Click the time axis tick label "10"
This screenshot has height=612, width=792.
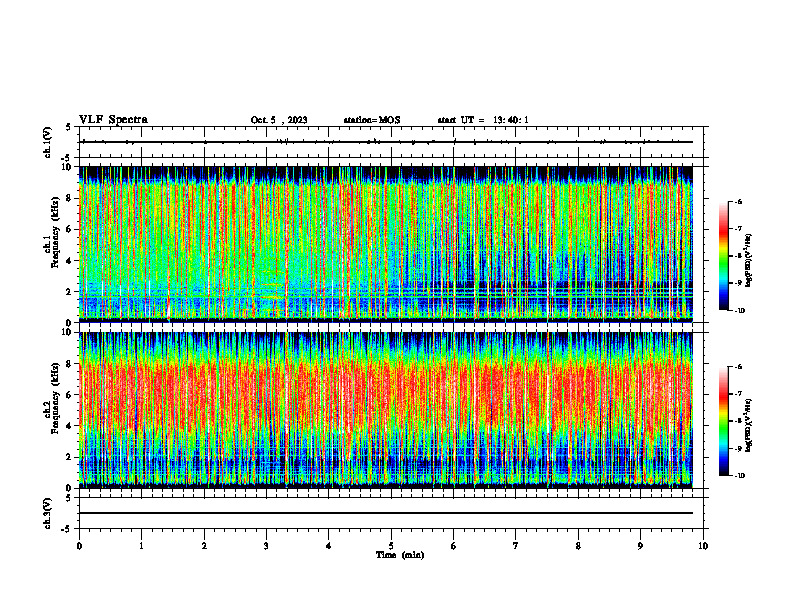(x=703, y=546)
